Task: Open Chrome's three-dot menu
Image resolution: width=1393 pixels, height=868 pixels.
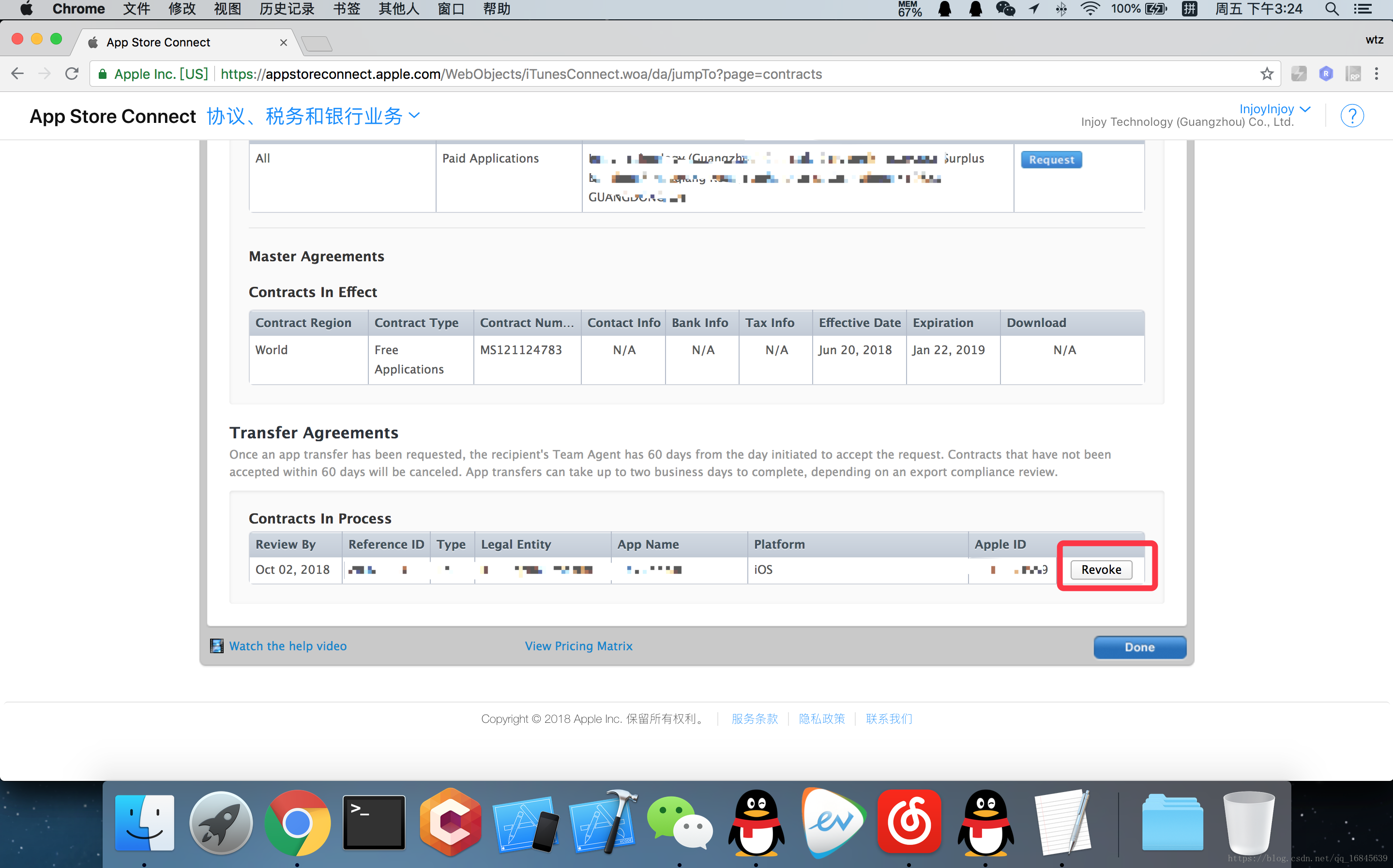Action: (1377, 74)
